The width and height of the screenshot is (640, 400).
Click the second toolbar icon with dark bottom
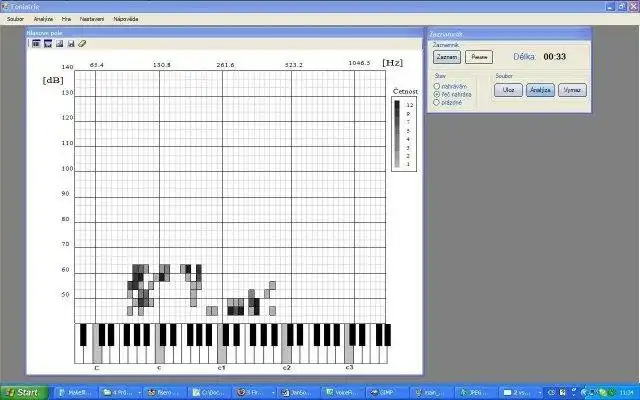click(x=48, y=44)
